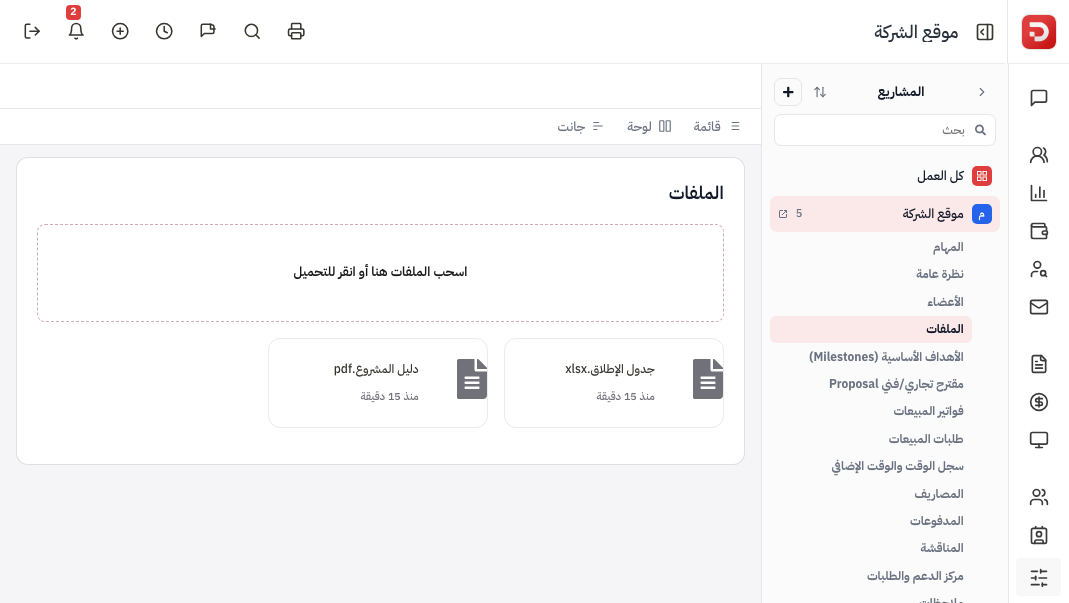Open the bar chart reports icon
Screen dimensions: 1069x603
[x=1038, y=193]
